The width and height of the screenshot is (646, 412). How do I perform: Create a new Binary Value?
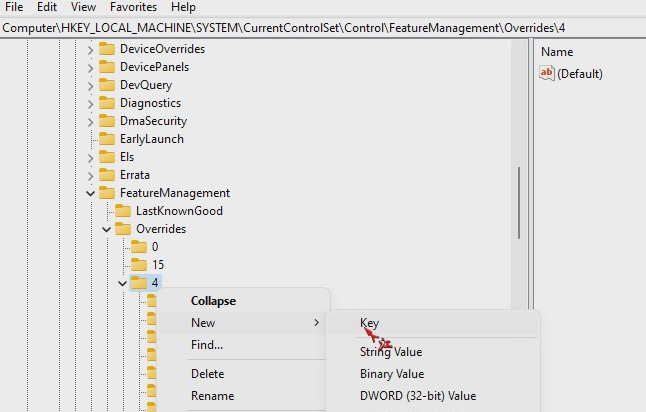coord(433,374)
